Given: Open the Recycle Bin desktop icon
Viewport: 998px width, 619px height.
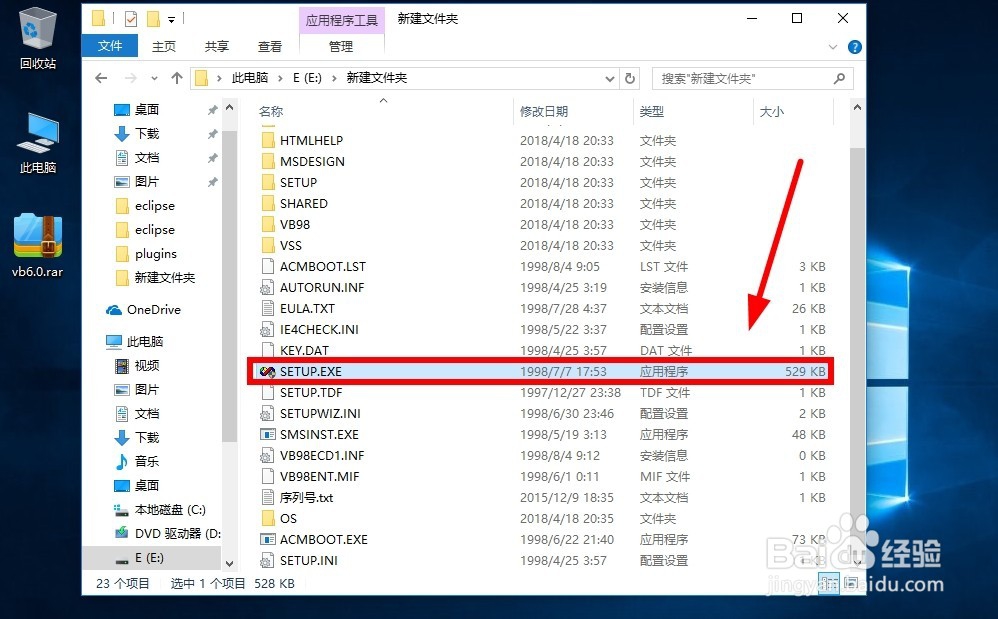Looking at the screenshot, I should [38, 37].
